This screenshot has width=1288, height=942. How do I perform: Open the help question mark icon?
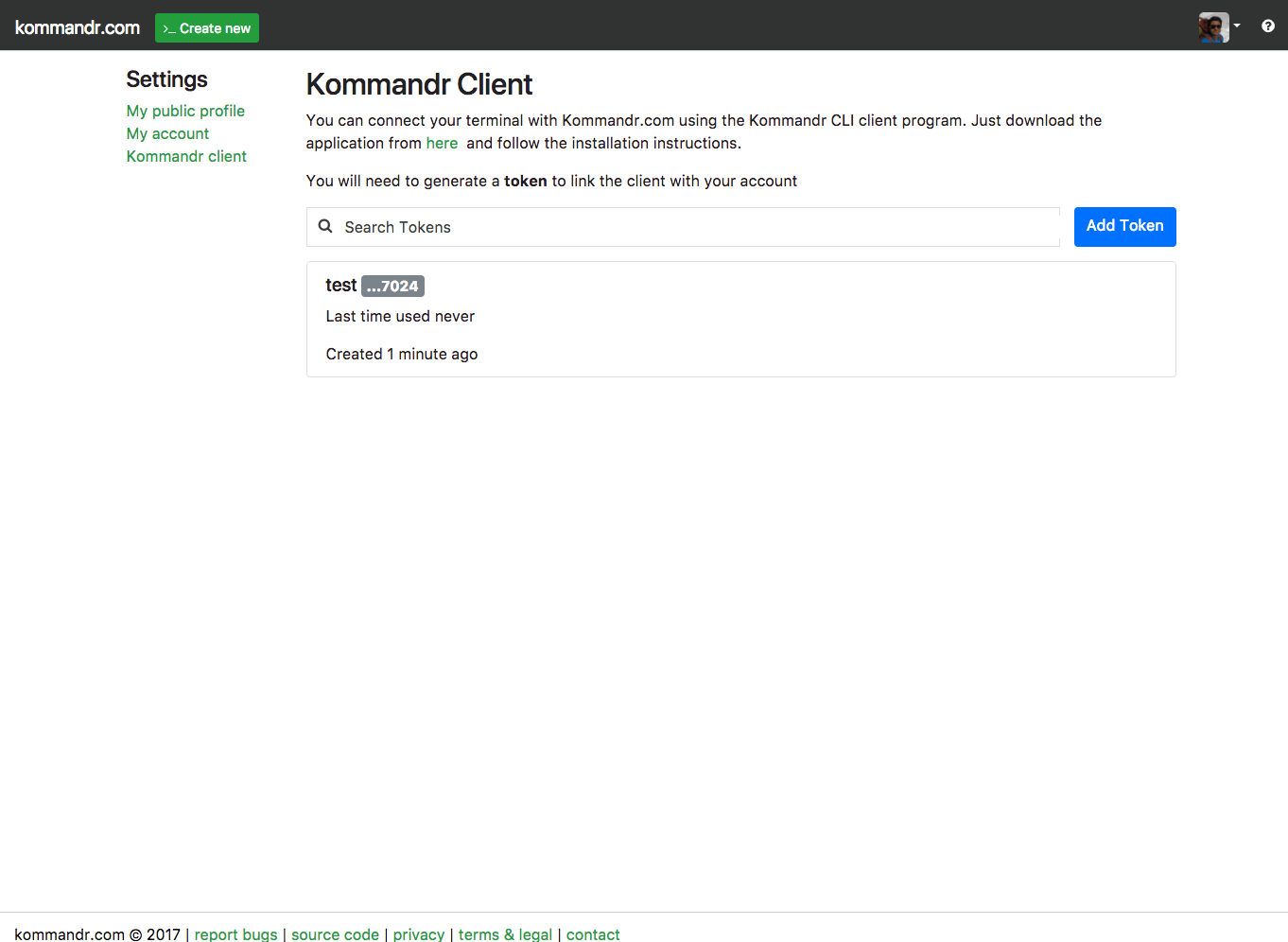[x=1268, y=26]
